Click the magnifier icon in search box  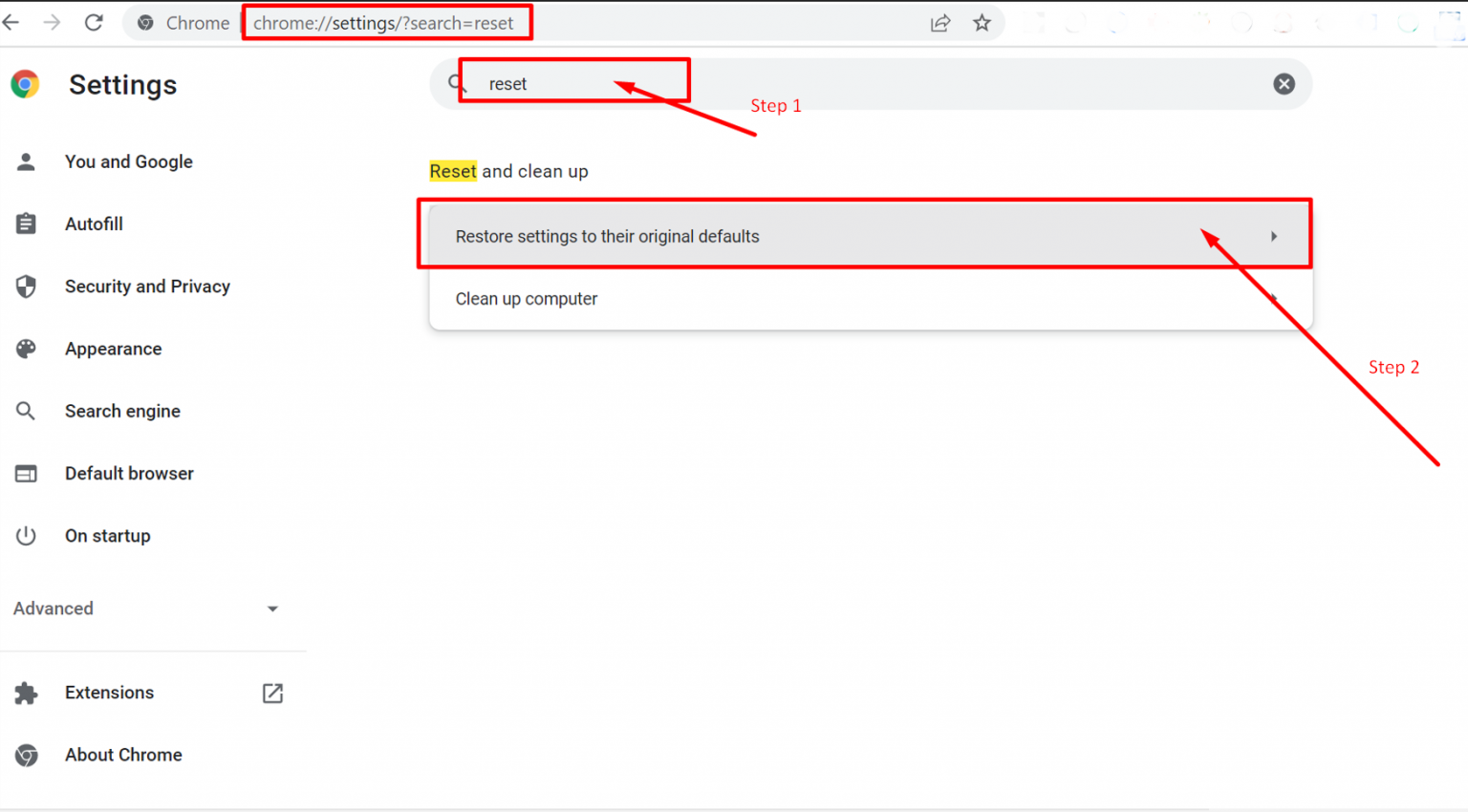(456, 84)
